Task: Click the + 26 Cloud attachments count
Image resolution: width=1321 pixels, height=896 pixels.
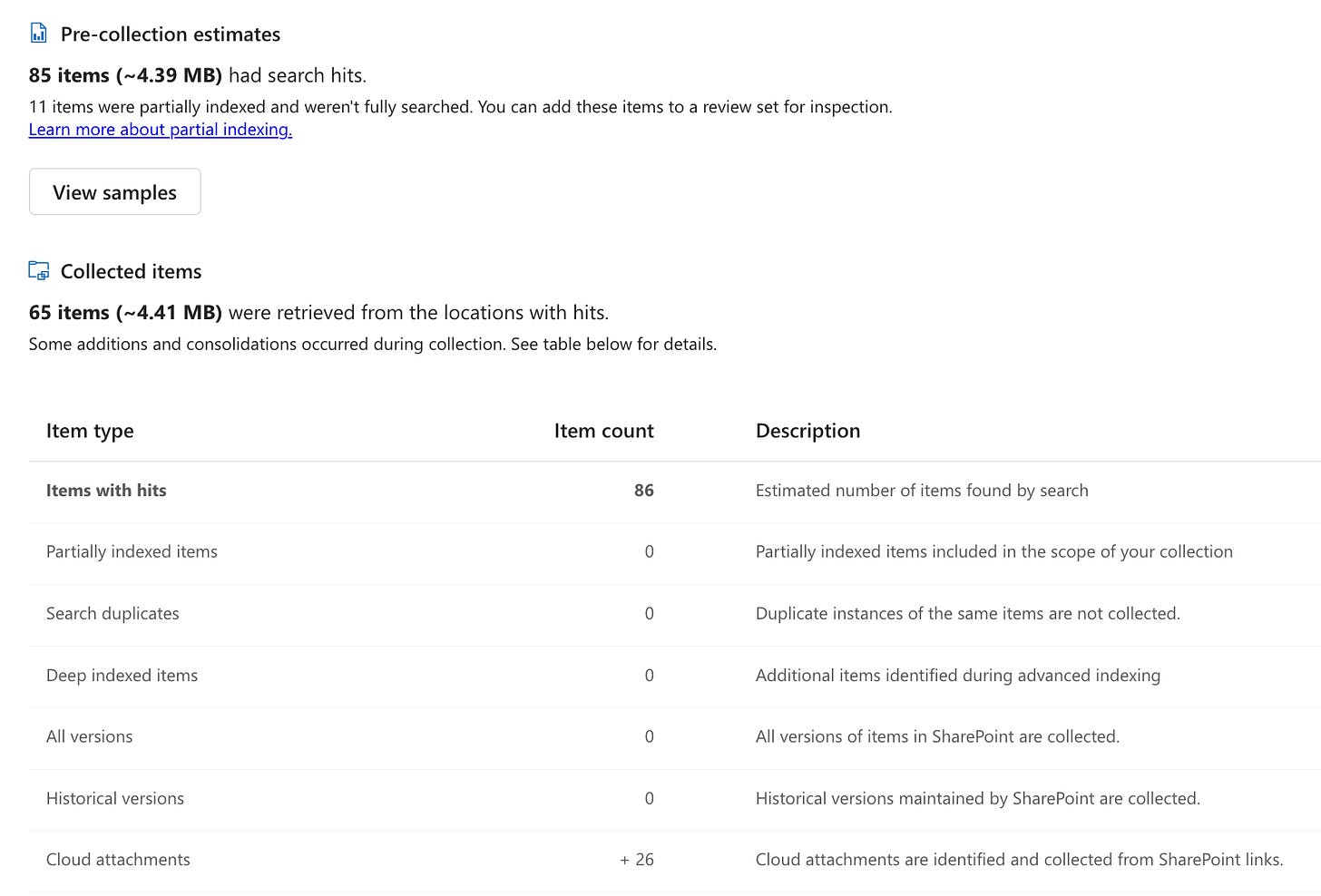Action: (x=637, y=860)
